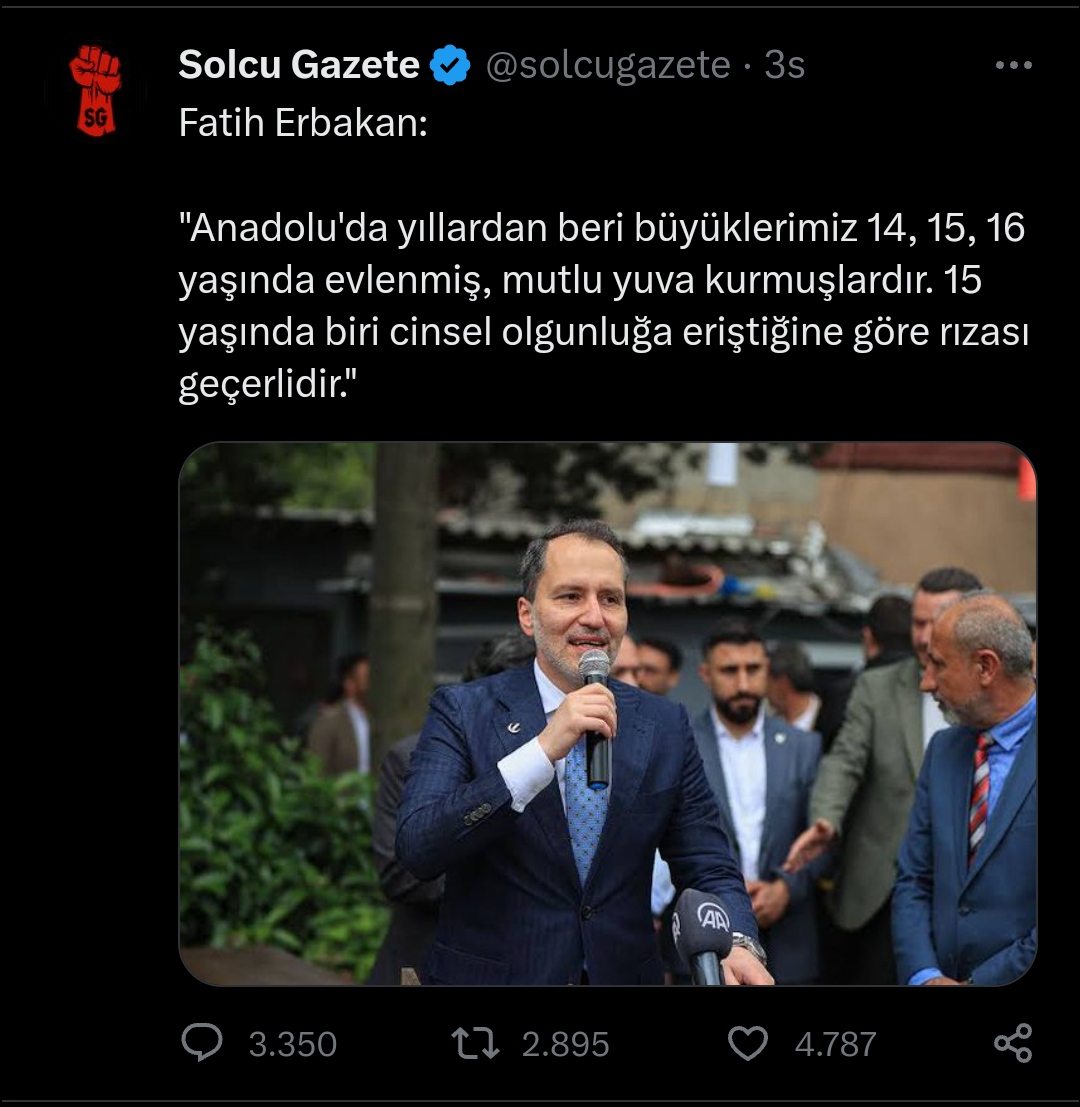Select the "Fatih Erbakan:" text line
Viewport: 1080px width, 1107px height.
[x=304, y=123]
